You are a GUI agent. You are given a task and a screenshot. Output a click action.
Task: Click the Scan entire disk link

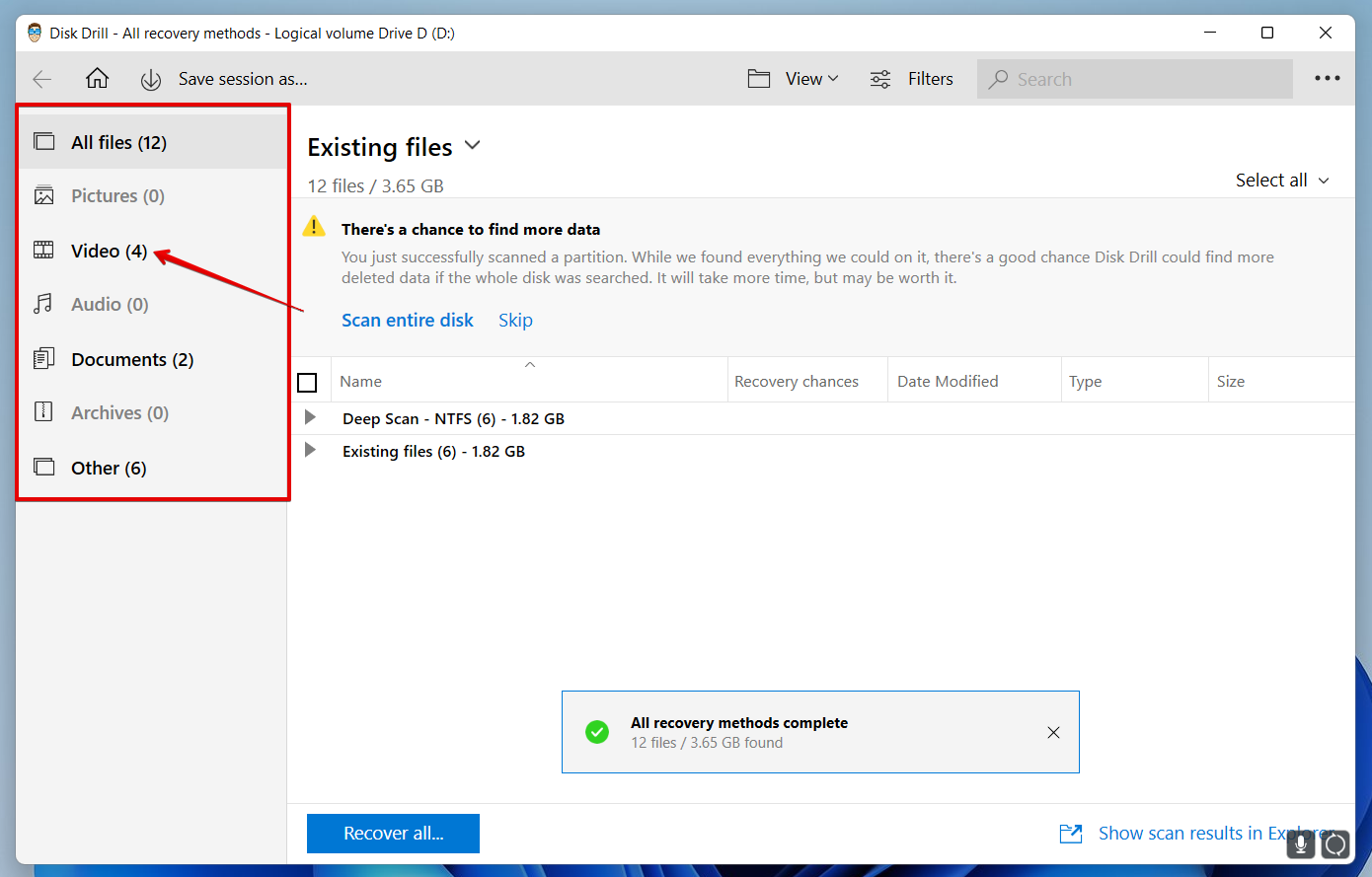pos(408,320)
